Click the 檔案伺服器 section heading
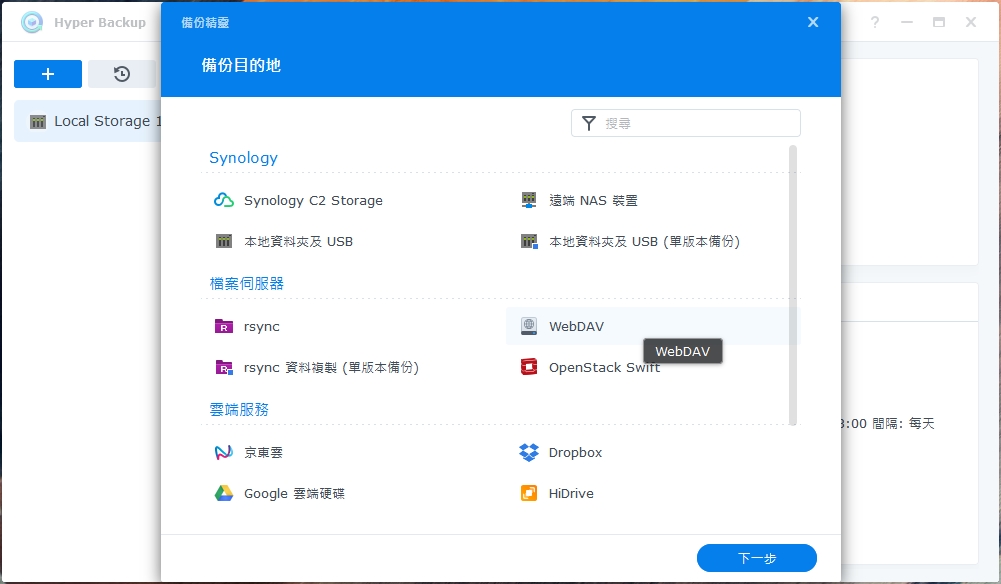 246,283
